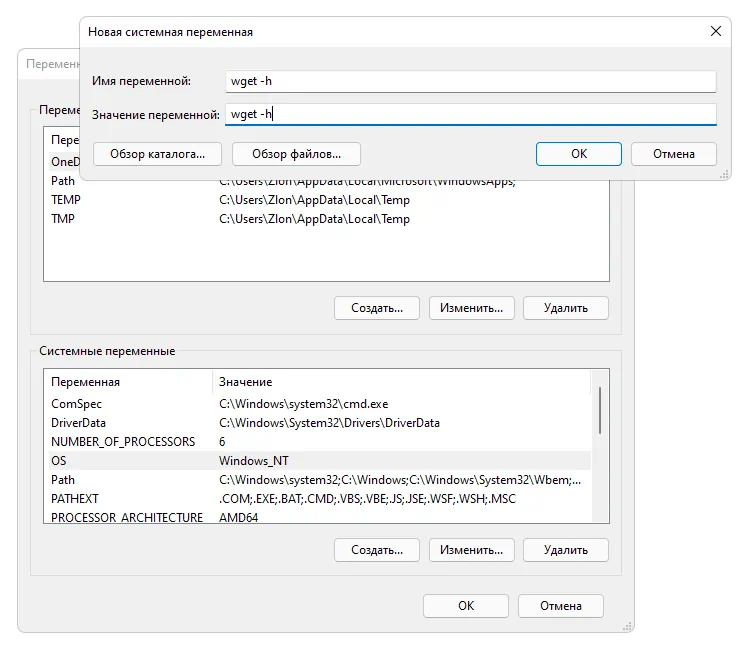Delete system variable with Удалить

[x=565, y=550]
